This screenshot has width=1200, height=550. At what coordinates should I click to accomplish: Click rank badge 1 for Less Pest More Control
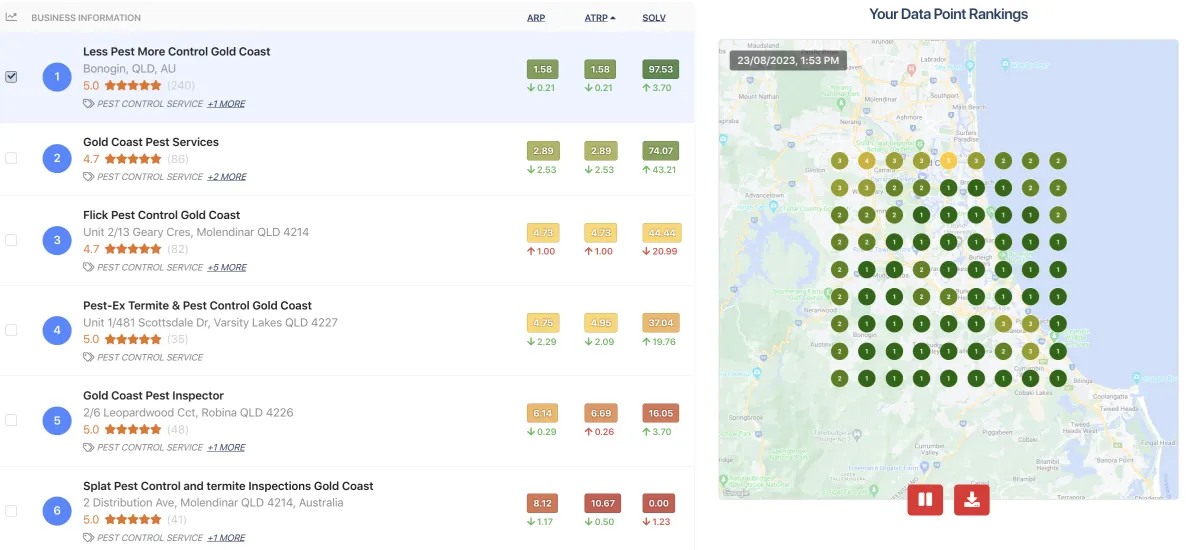[x=57, y=77]
